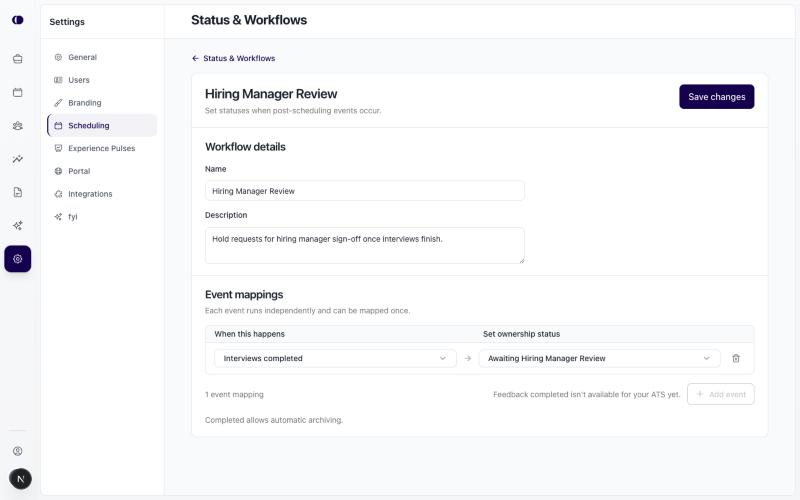Open Portal settings

[102, 171]
